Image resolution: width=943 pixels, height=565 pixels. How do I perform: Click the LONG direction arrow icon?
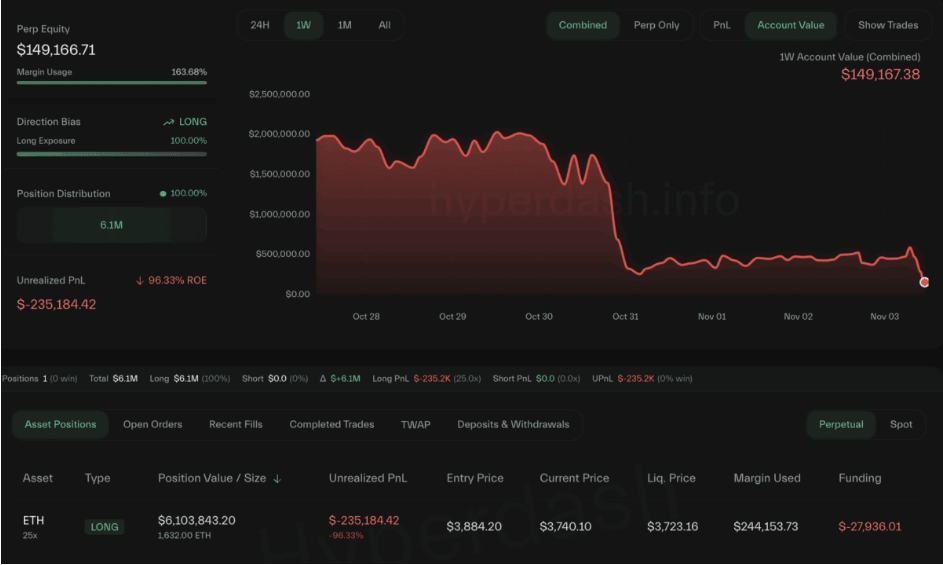pos(169,122)
